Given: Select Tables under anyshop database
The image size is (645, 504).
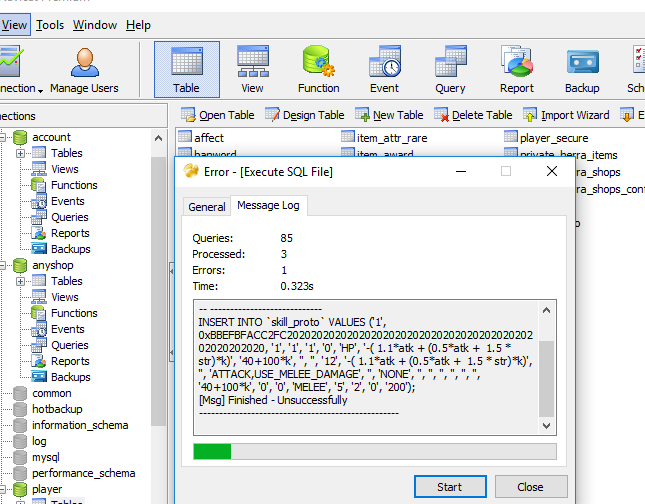Looking at the screenshot, I should 67,281.
